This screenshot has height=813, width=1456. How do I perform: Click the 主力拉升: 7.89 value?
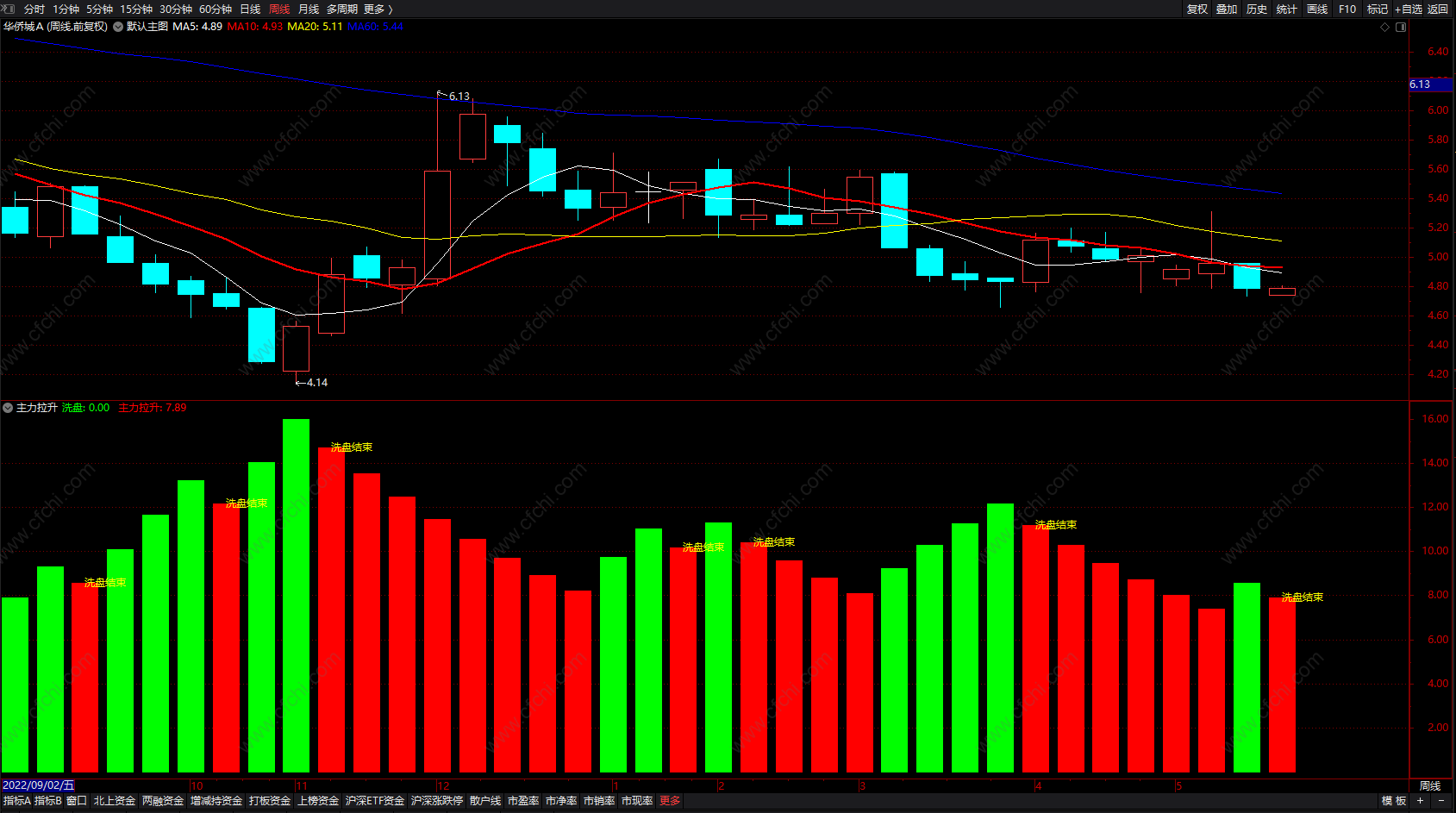click(x=152, y=408)
